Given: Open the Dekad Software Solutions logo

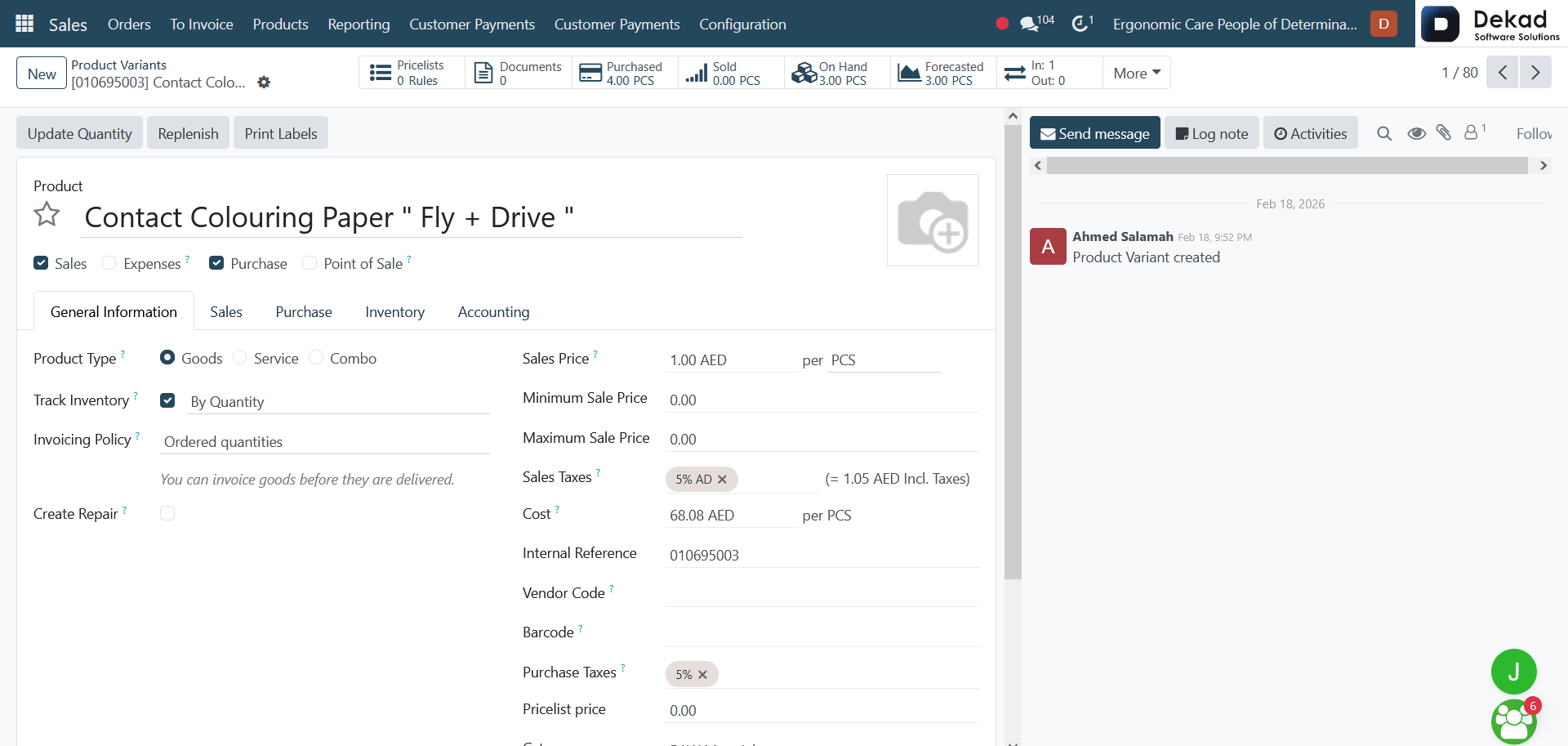Looking at the screenshot, I should 1491,24.
